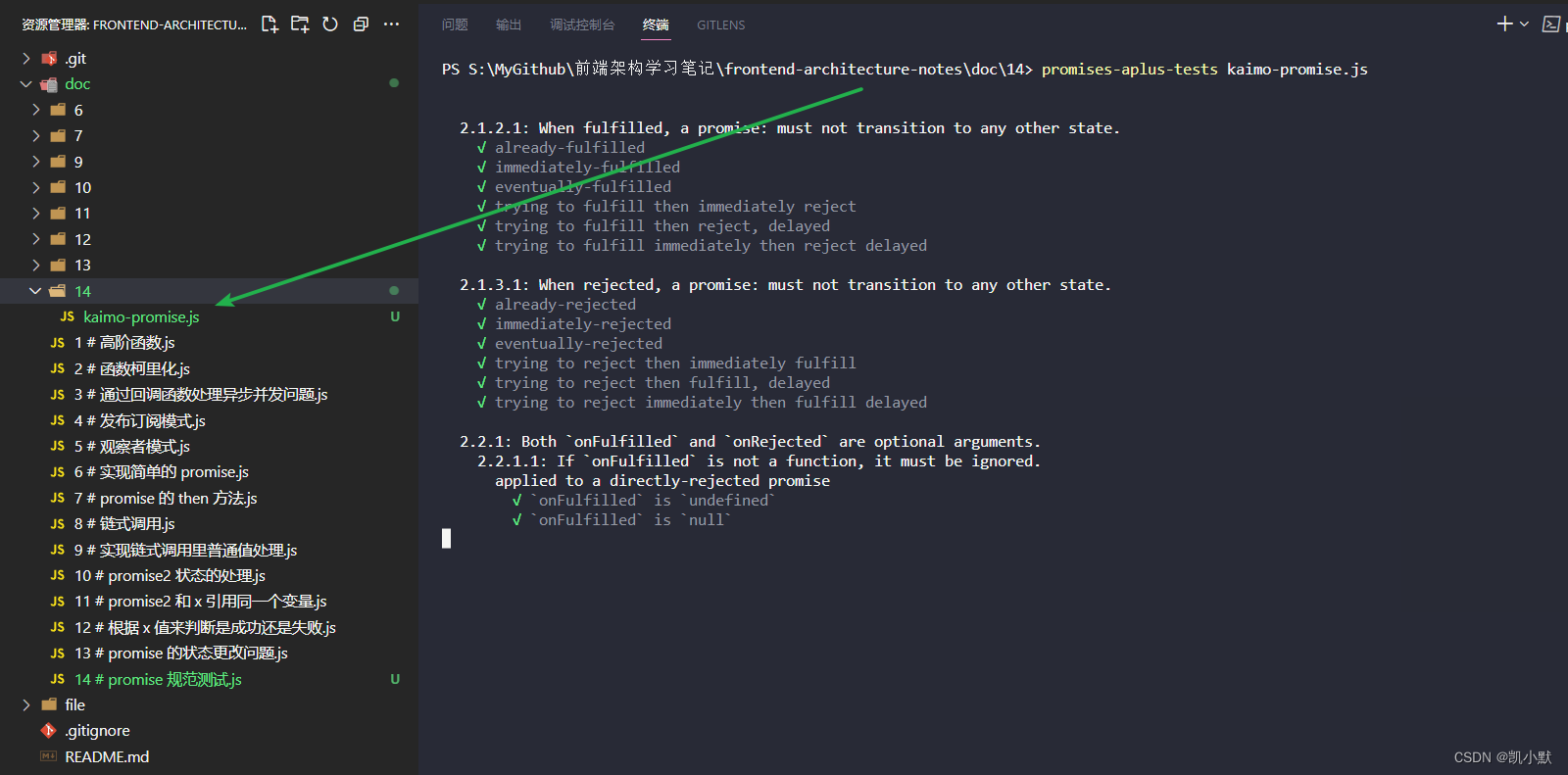
Task: Open file 7 # promise 的 then 方法.js
Action: [166, 499]
